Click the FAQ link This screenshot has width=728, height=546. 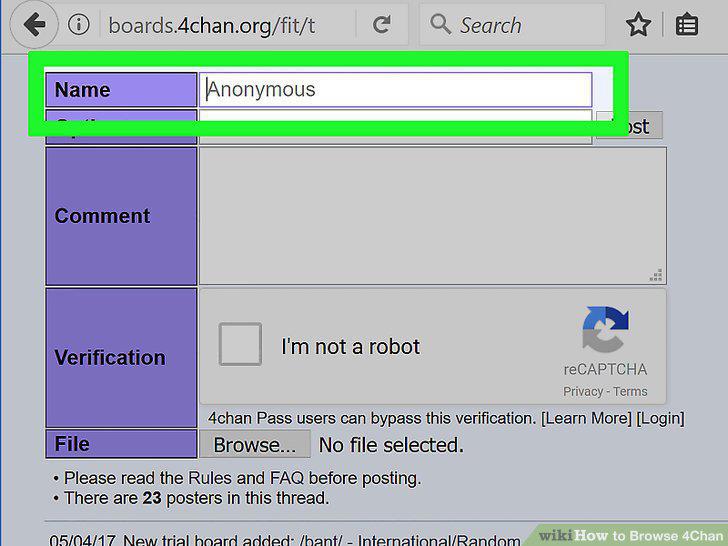[x=286, y=478]
